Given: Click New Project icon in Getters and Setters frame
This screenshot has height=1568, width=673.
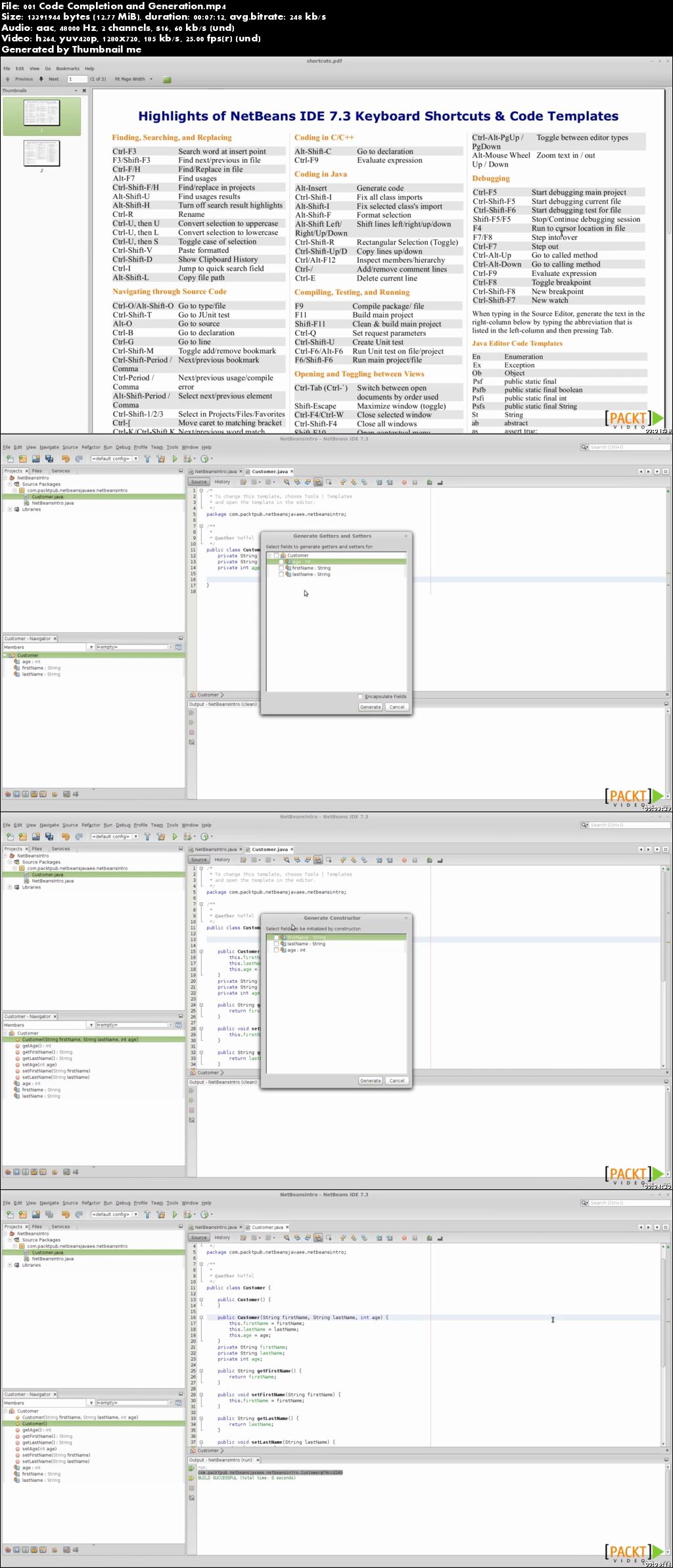Looking at the screenshot, I should 22,459.
